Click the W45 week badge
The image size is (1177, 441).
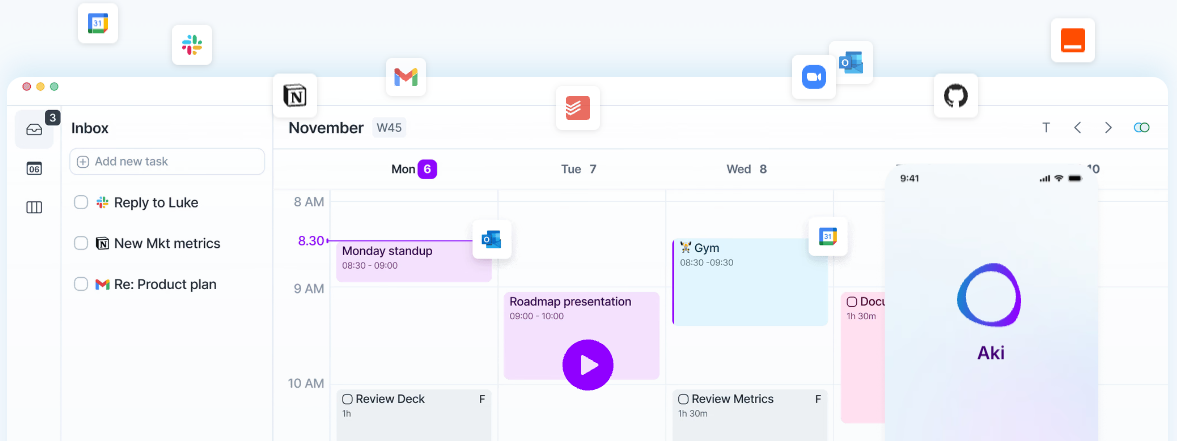point(389,128)
